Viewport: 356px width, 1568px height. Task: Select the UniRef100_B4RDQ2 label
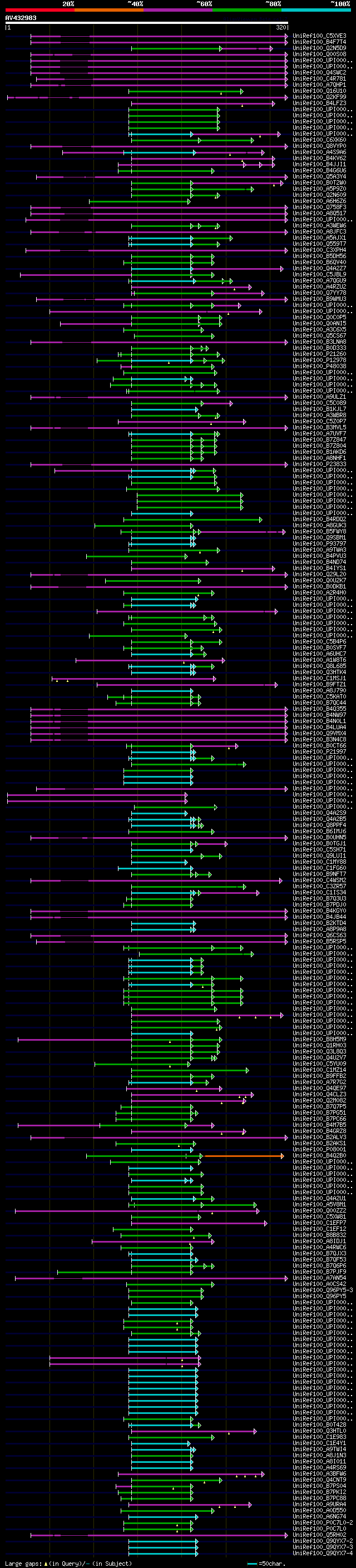[319, 519]
